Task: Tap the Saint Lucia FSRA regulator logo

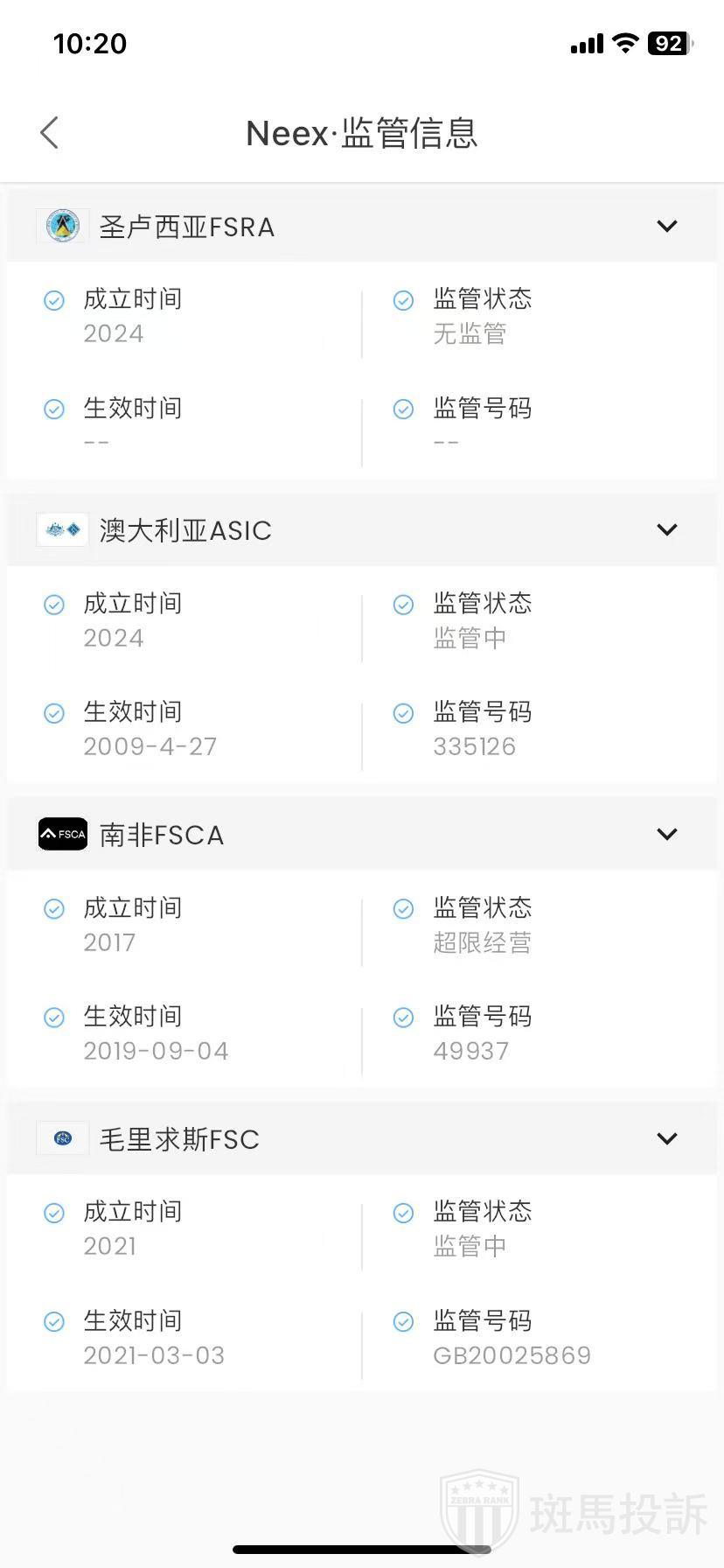Action: [63, 226]
